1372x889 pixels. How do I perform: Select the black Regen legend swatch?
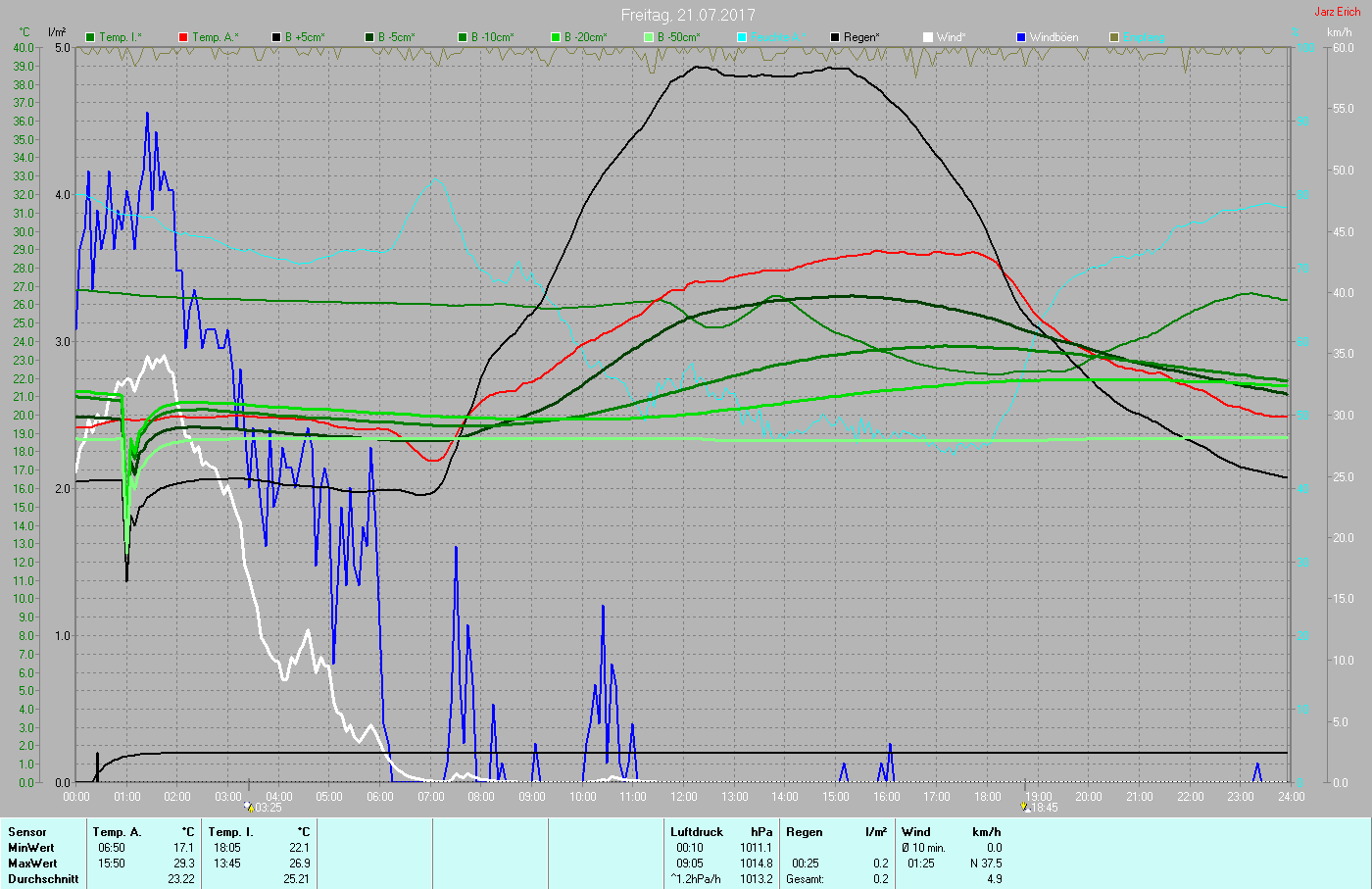pos(835,37)
